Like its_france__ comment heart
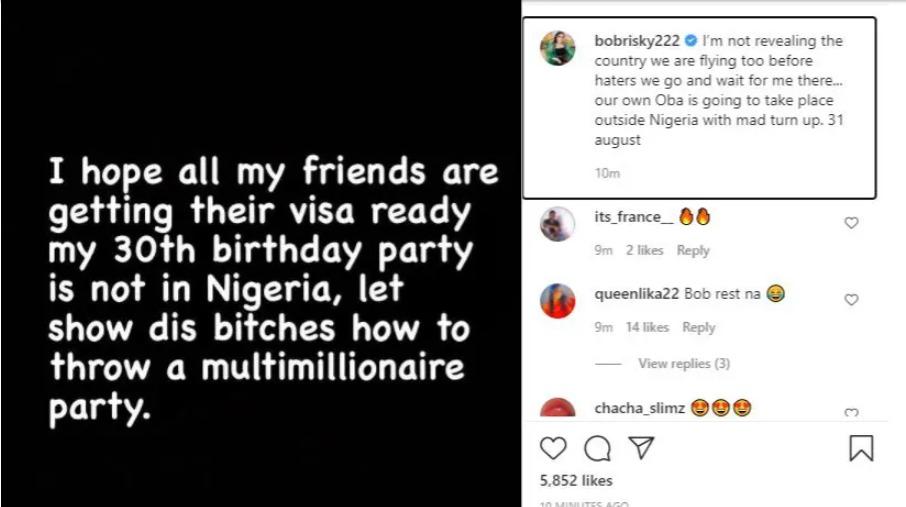Viewport: 906px width, 507px height. click(851, 223)
